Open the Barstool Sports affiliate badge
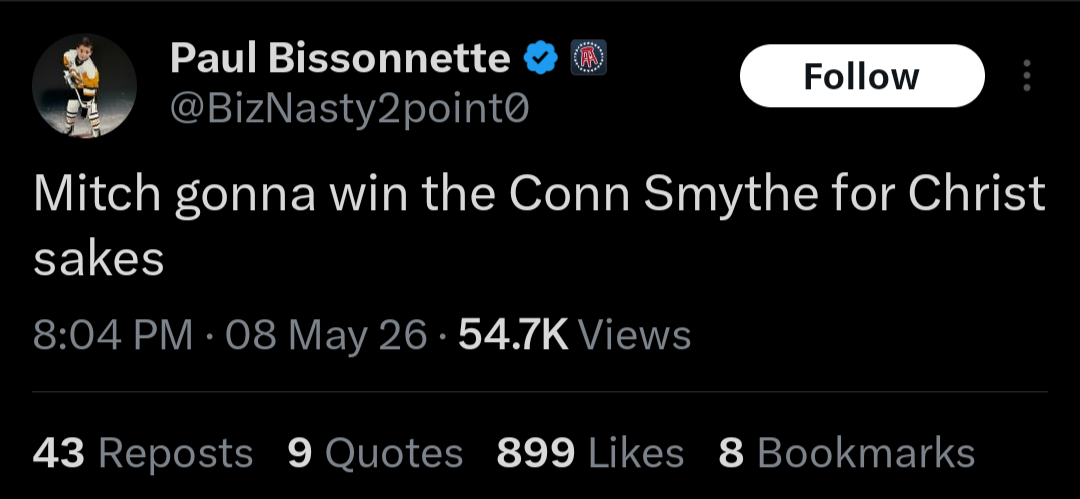This screenshot has width=1080, height=499. [x=589, y=57]
